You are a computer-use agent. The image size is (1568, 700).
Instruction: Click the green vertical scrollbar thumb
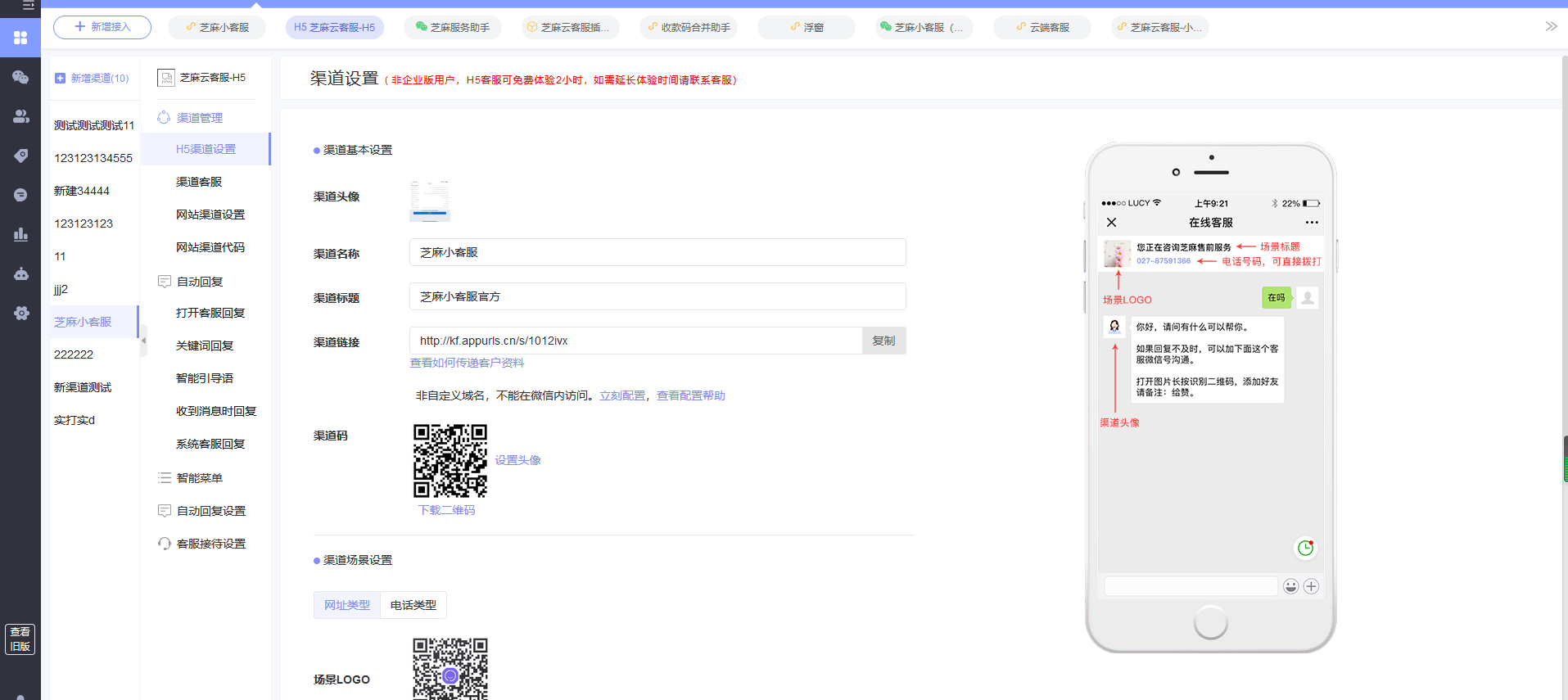pyautogui.click(x=1565, y=459)
